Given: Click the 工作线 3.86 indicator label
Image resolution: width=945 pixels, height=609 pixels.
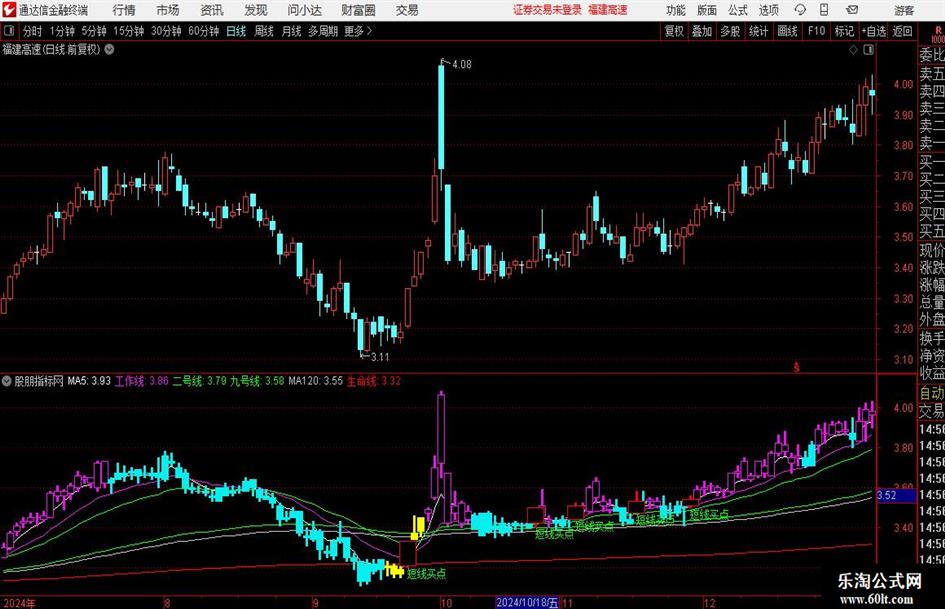Looking at the screenshot, I should pos(142,380).
